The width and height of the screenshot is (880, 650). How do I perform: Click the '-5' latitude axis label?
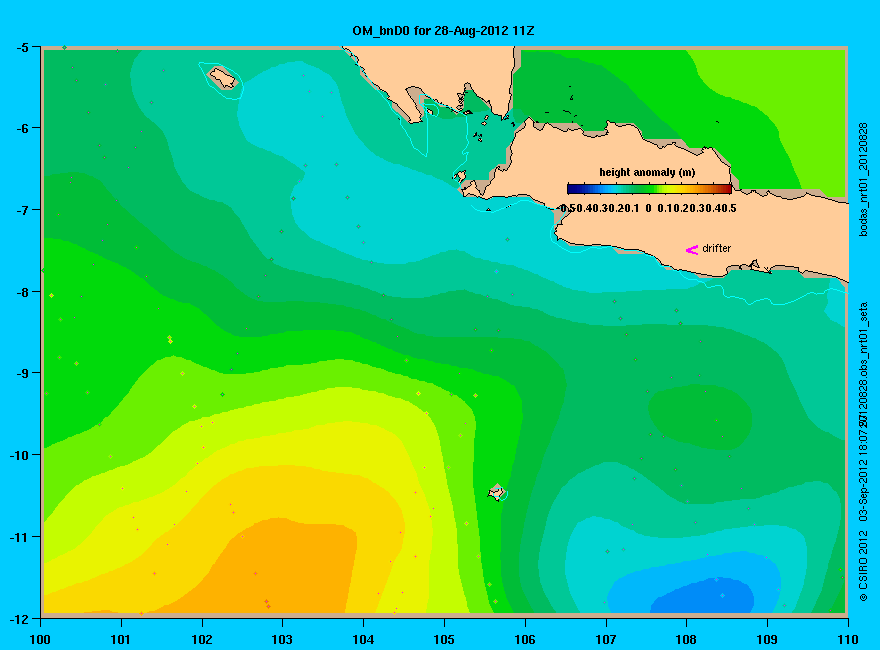click(22, 48)
